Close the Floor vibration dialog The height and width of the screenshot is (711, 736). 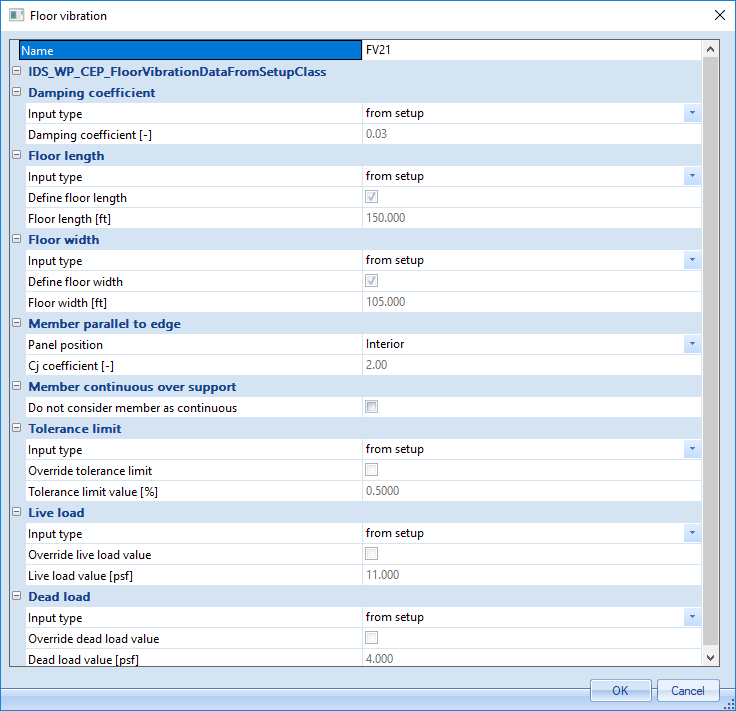[x=717, y=16]
